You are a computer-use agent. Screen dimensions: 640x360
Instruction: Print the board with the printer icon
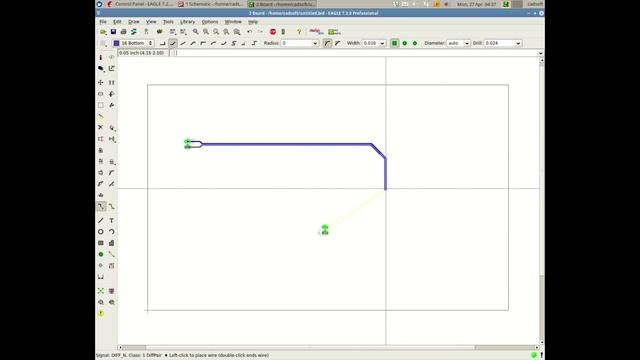click(123, 32)
